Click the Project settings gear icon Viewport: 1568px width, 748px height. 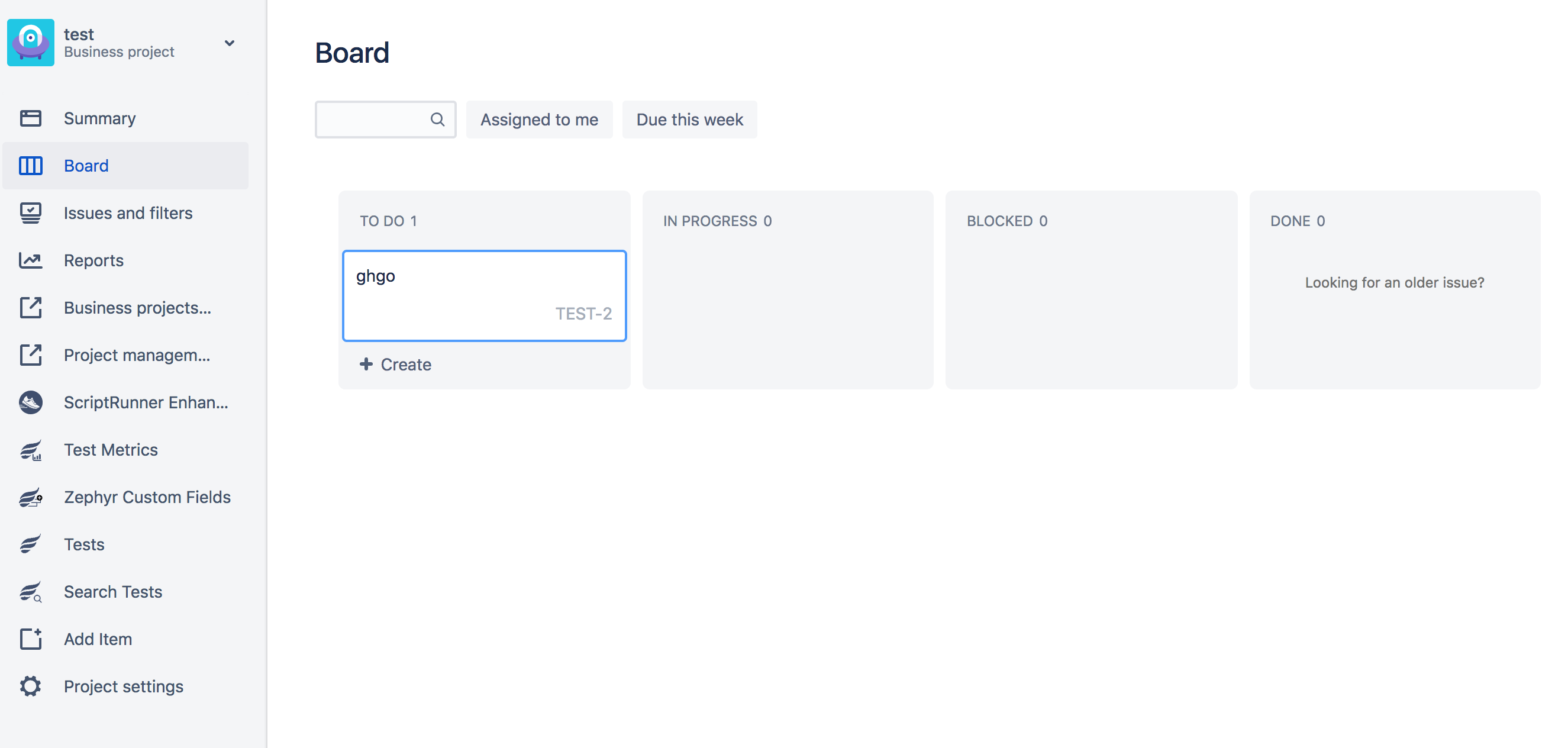pyautogui.click(x=30, y=686)
